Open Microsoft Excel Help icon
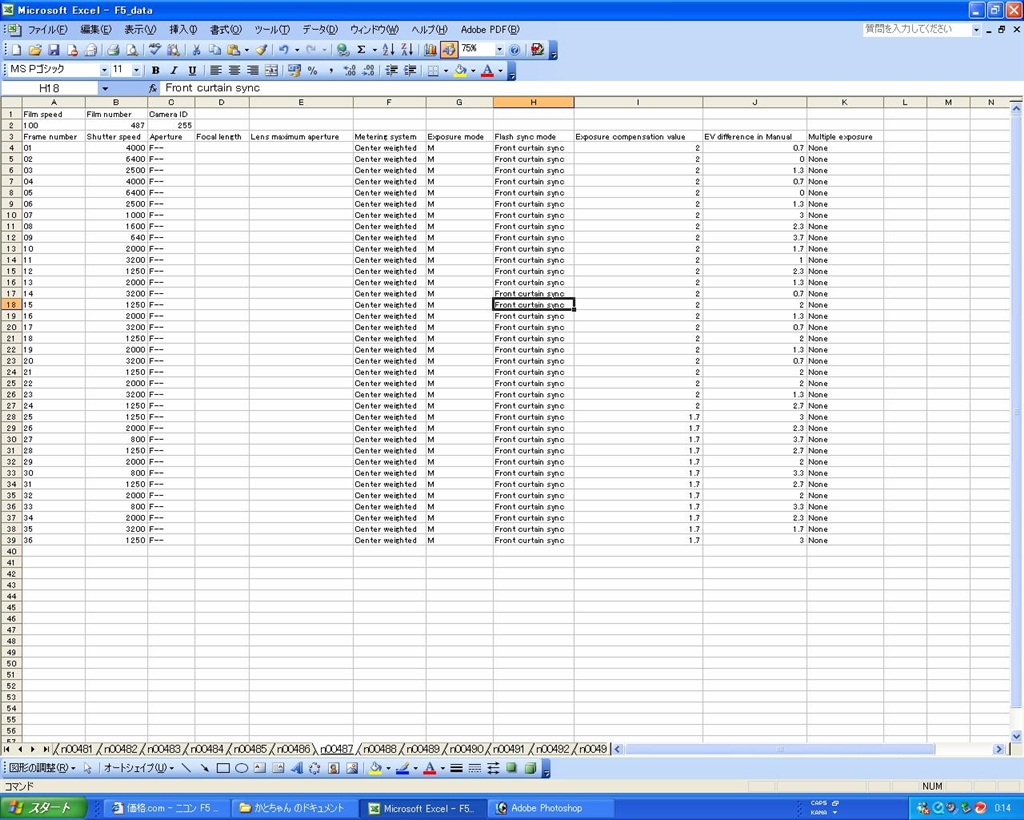Image resolution: width=1024 pixels, height=820 pixels. pos(515,50)
